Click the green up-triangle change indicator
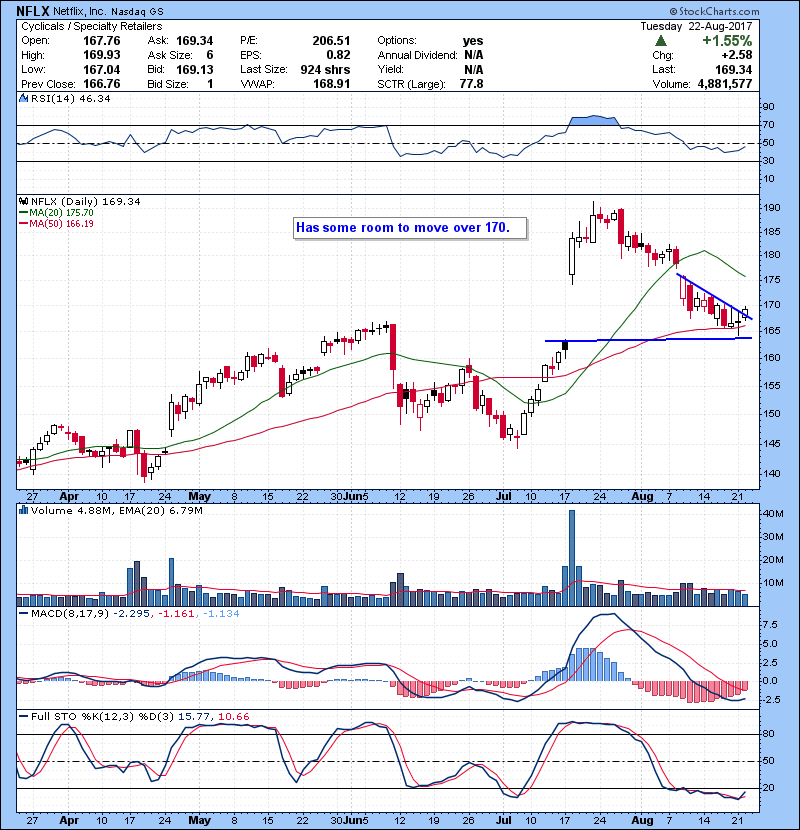800x830 pixels. coord(660,41)
